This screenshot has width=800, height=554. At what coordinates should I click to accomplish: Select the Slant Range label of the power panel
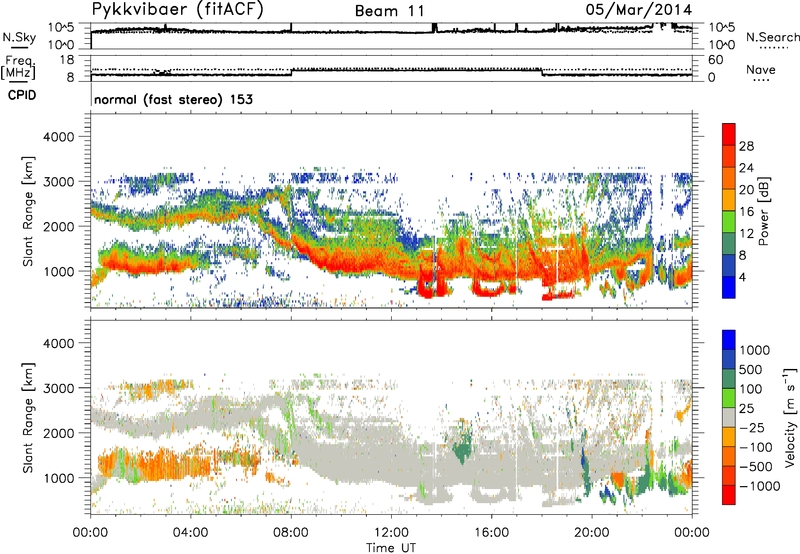click(x=28, y=211)
